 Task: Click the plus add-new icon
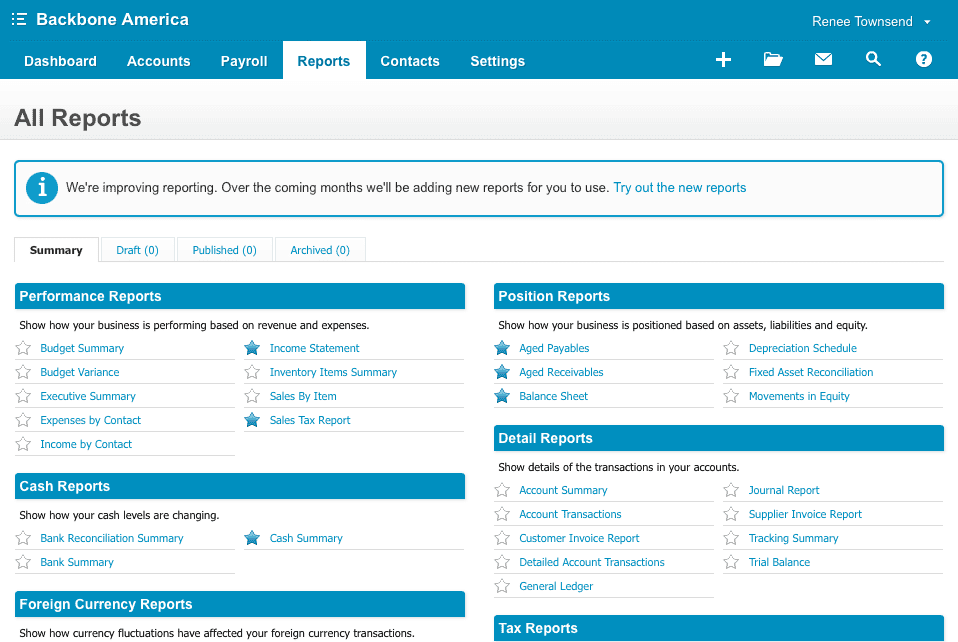tap(723, 59)
